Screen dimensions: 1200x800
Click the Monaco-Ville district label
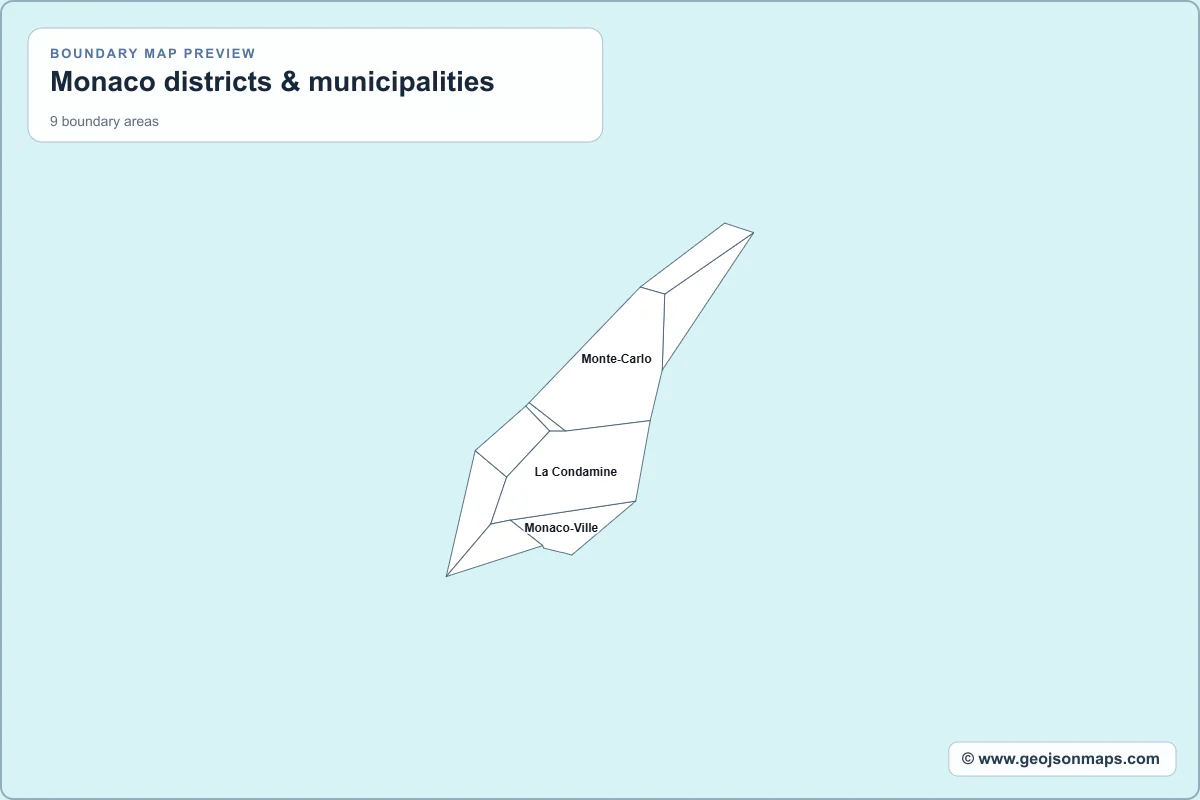pos(561,528)
